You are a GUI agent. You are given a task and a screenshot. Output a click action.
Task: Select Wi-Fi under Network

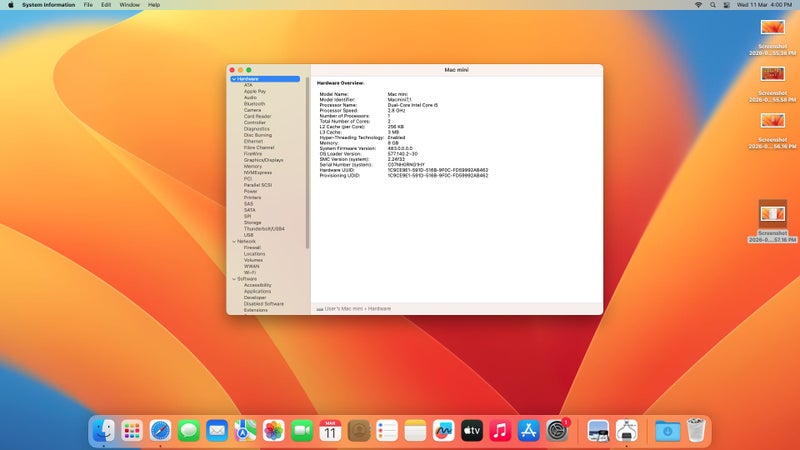(249, 272)
